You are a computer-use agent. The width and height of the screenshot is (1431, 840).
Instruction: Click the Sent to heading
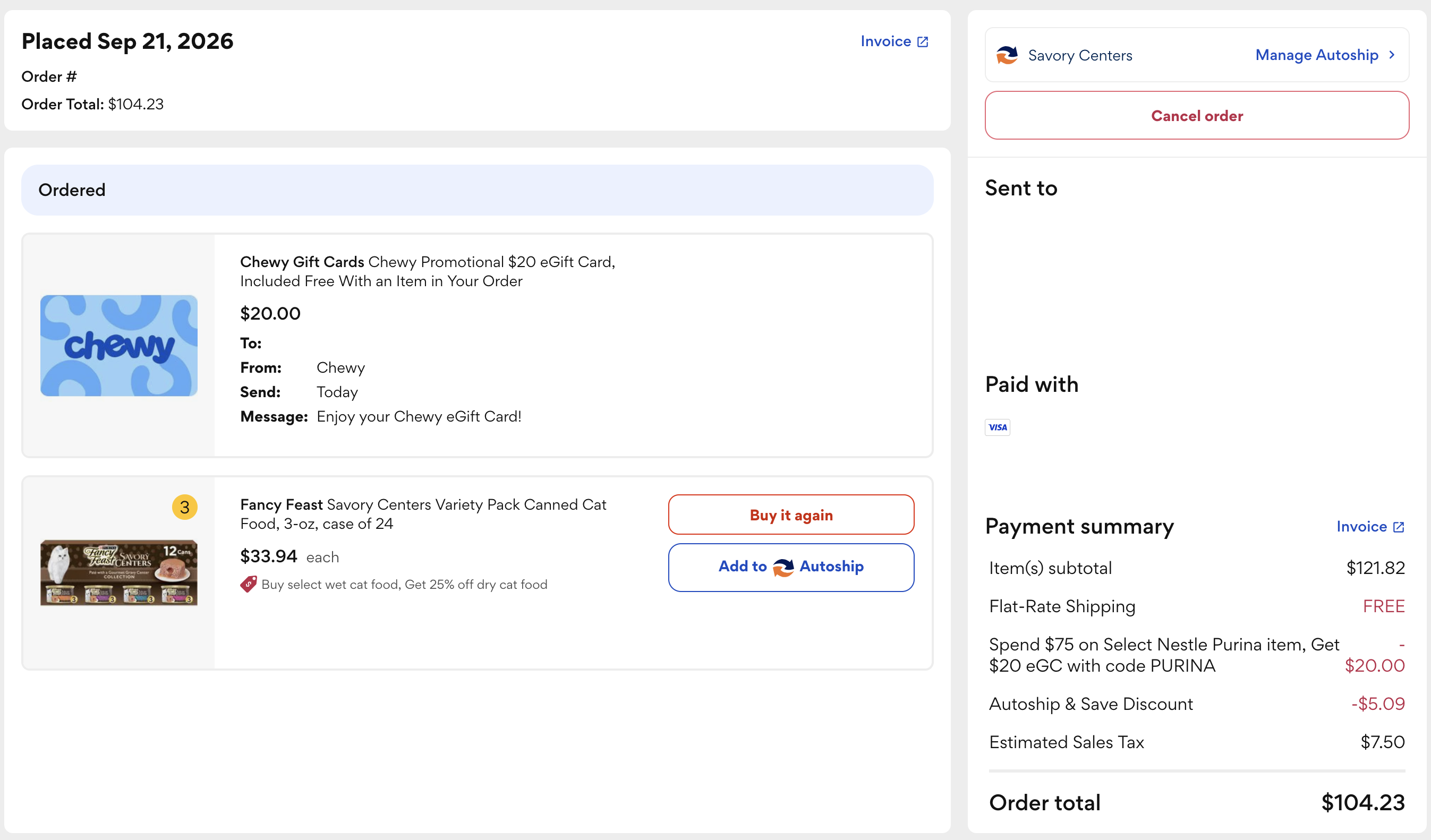tap(1021, 188)
